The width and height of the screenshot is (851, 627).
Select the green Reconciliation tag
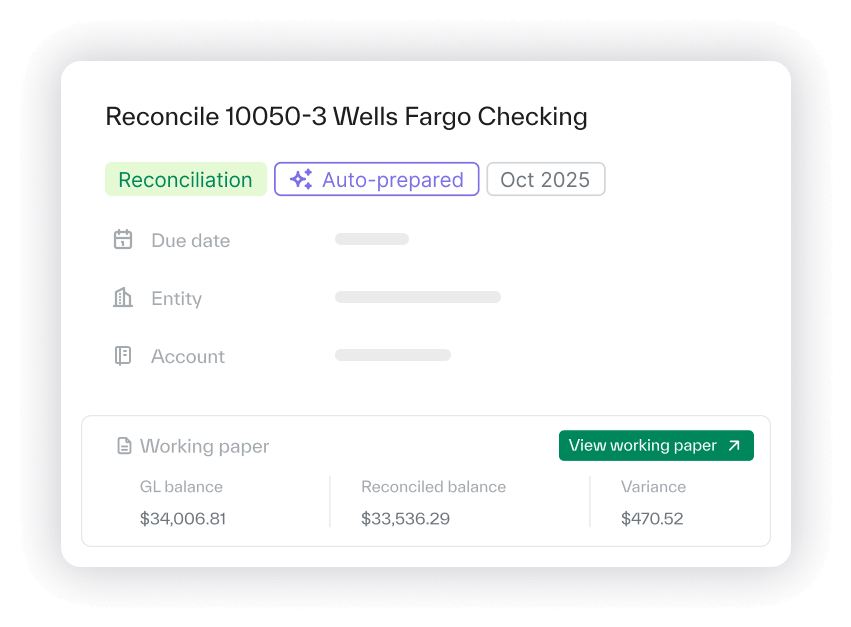click(x=186, y=180)
